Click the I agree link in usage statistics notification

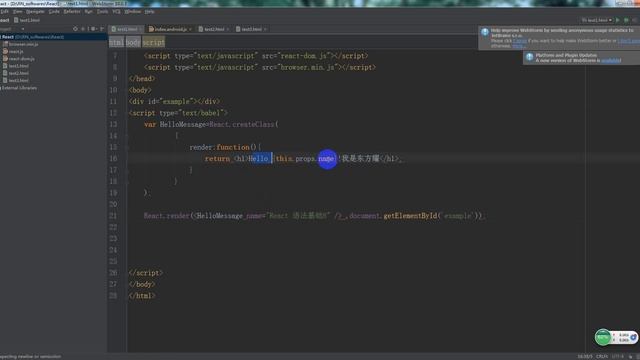click(x=520, y=41)
